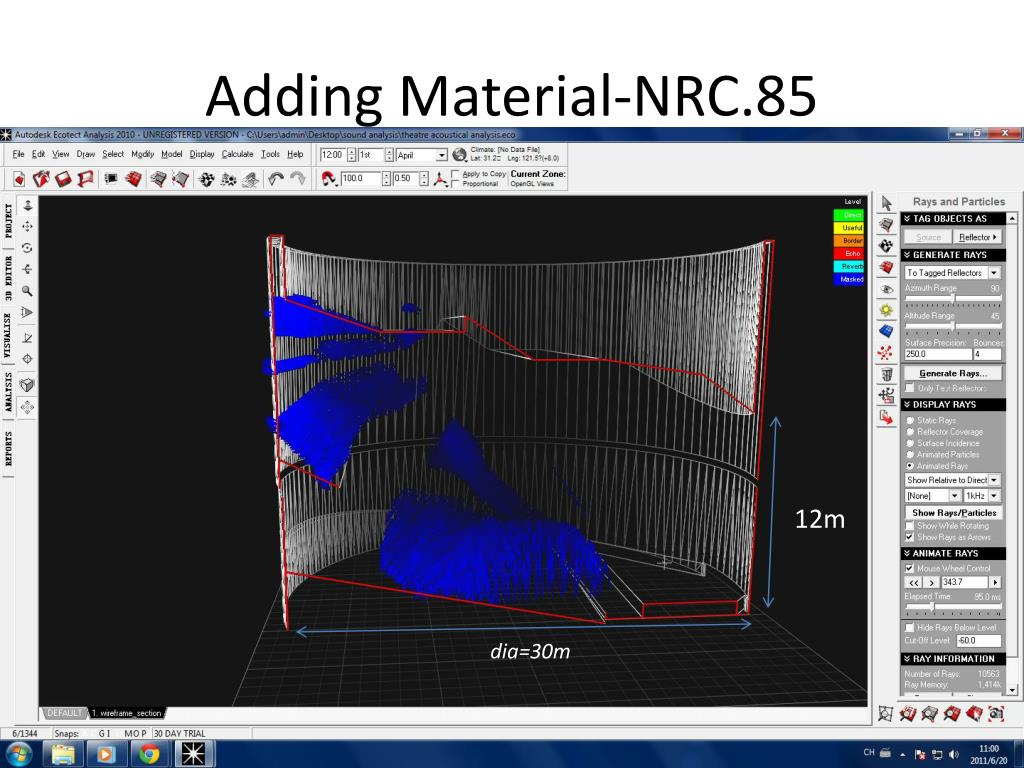Click the globe climate location icon
The width and height of the screenshot is (1024, 768).
coord(460,155)
